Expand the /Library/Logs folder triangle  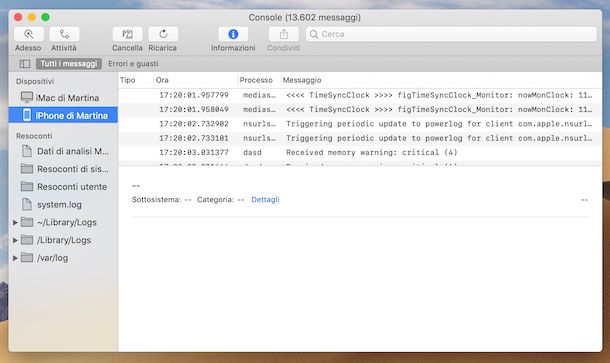[15, 240]
